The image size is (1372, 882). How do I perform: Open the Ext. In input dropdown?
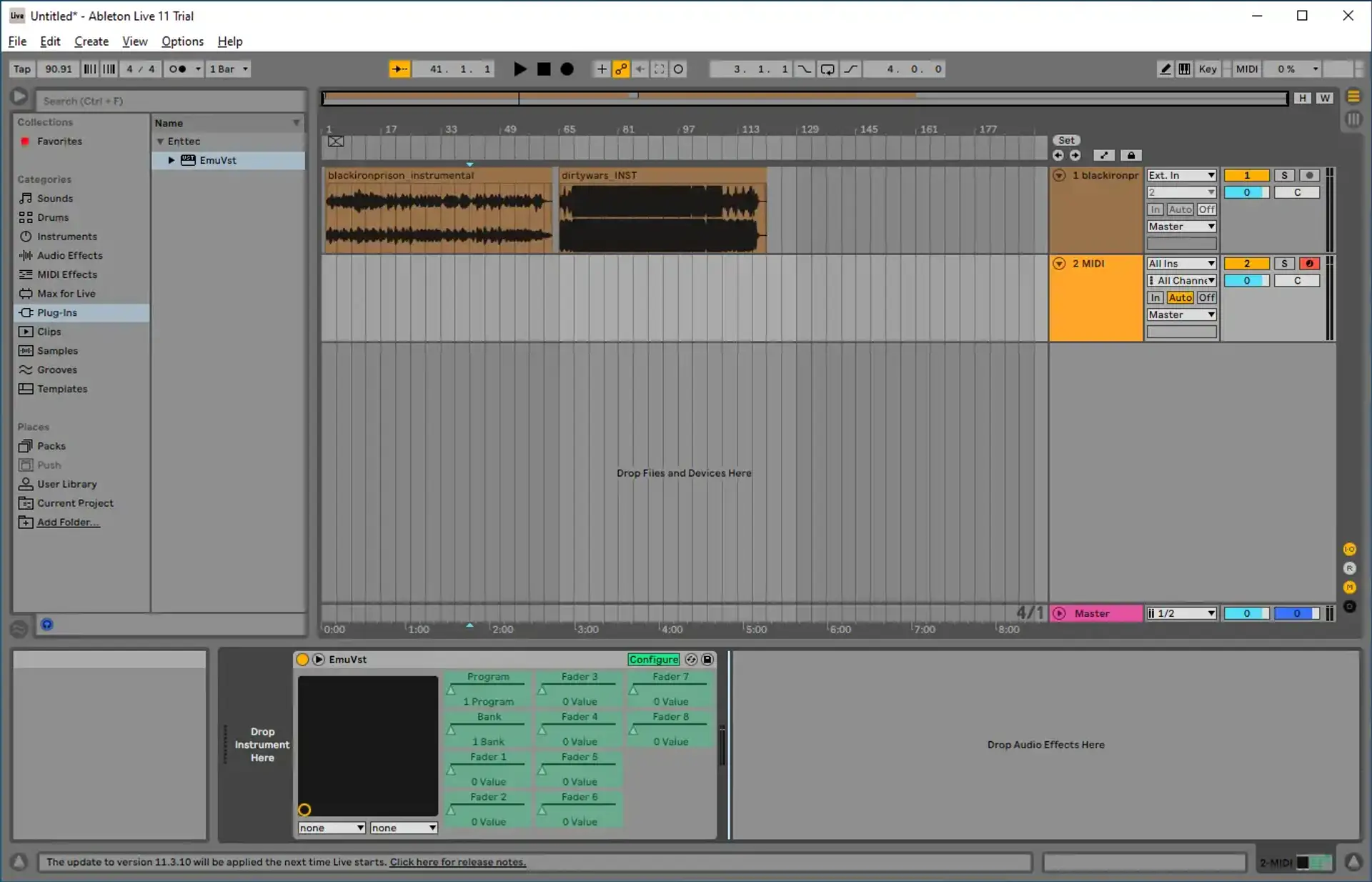pos(1181,175)
